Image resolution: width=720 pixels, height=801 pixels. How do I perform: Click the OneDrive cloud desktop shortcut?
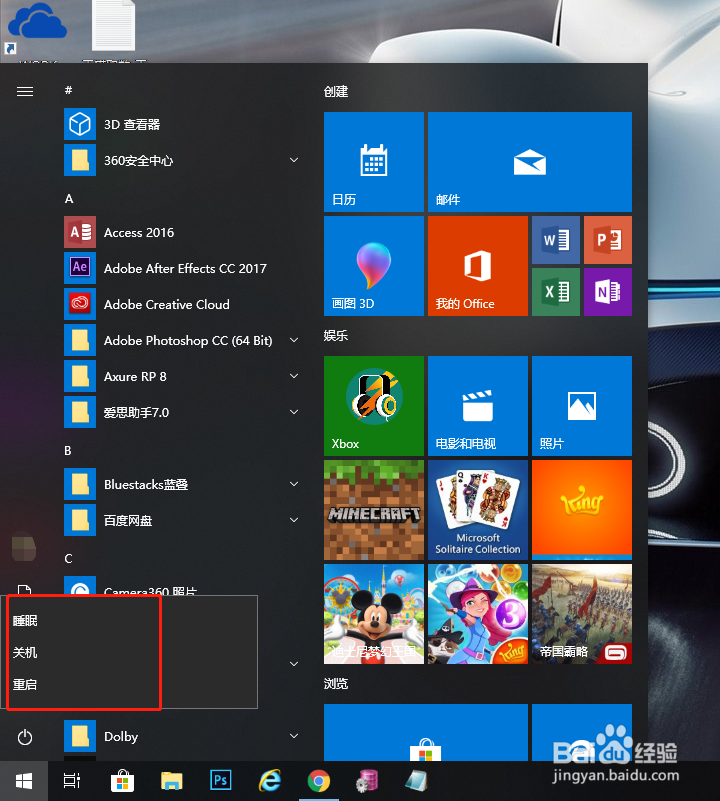pos(37,27)
